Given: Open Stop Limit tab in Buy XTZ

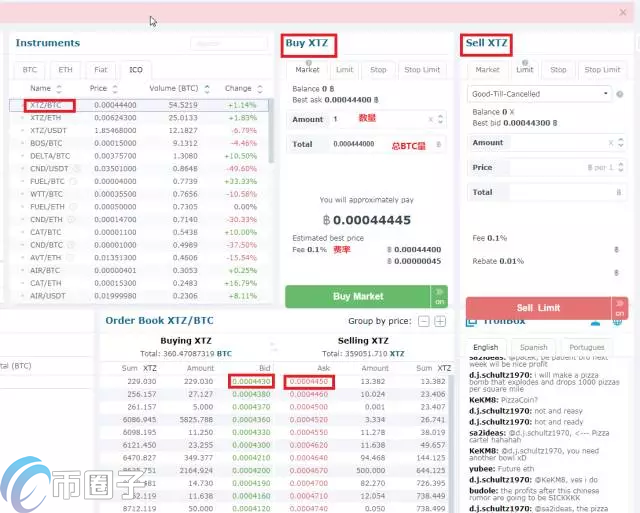Looking at the screenshot, I should 422,70.
